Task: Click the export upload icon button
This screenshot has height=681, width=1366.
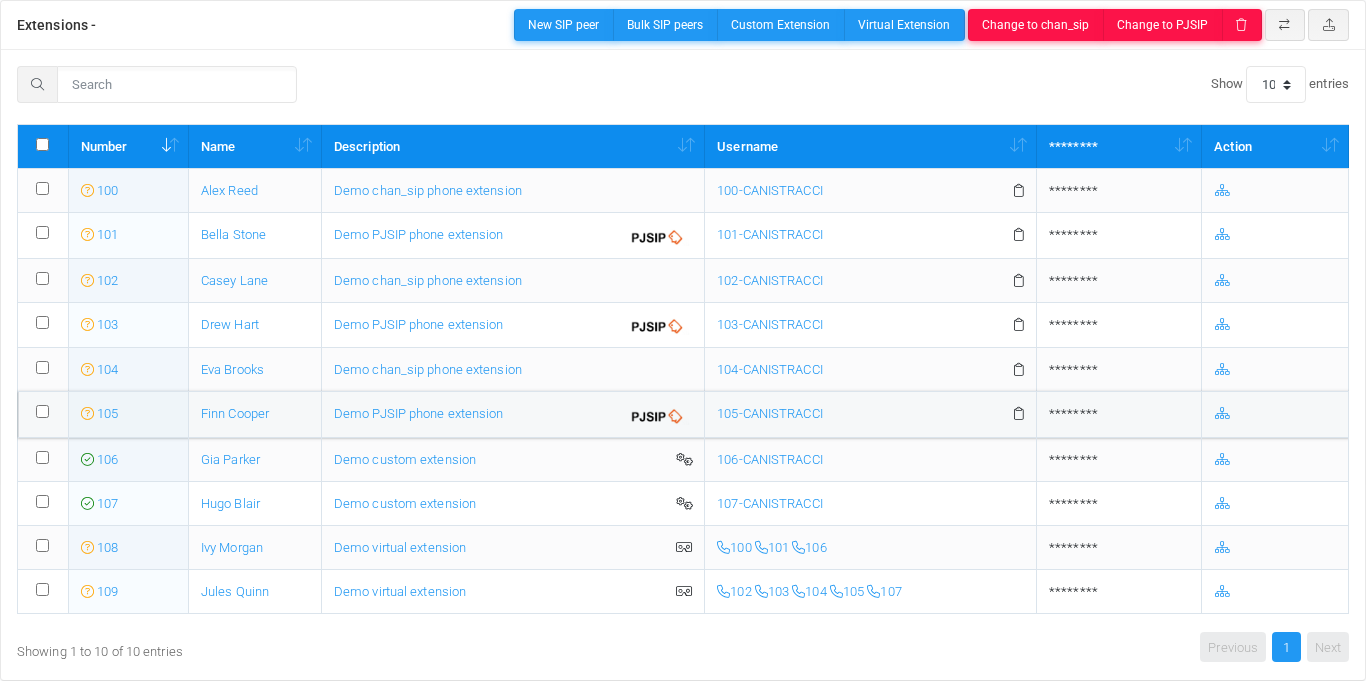Action: (x=1328, y=25)
